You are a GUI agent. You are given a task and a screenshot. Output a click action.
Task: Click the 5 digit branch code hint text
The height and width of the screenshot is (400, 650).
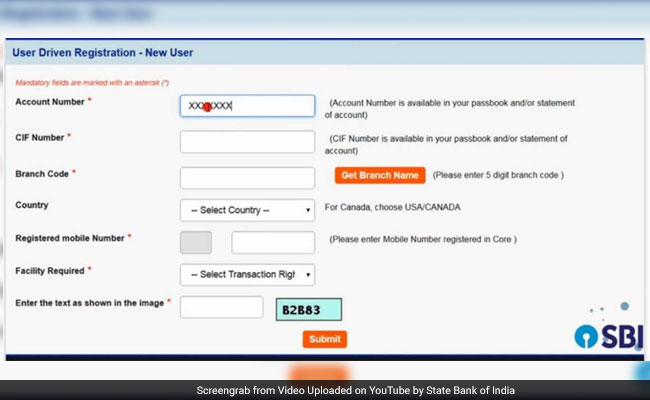click(498, 175)
